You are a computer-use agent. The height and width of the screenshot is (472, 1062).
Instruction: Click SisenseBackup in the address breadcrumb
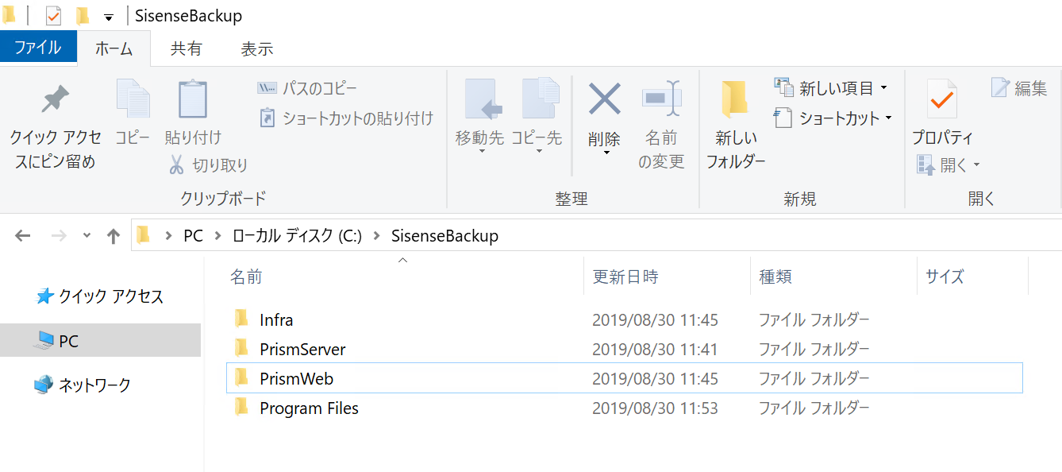coord(445,236)
